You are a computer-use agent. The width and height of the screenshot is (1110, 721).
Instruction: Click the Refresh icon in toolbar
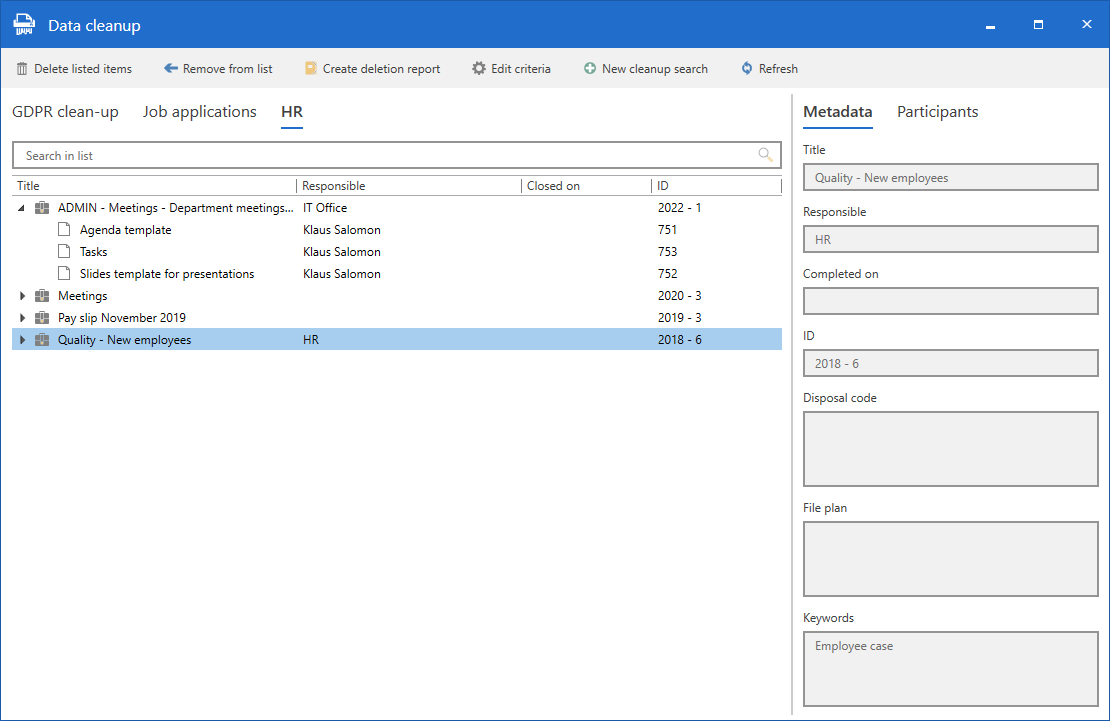pyautogui.click(x=747, y=69)
